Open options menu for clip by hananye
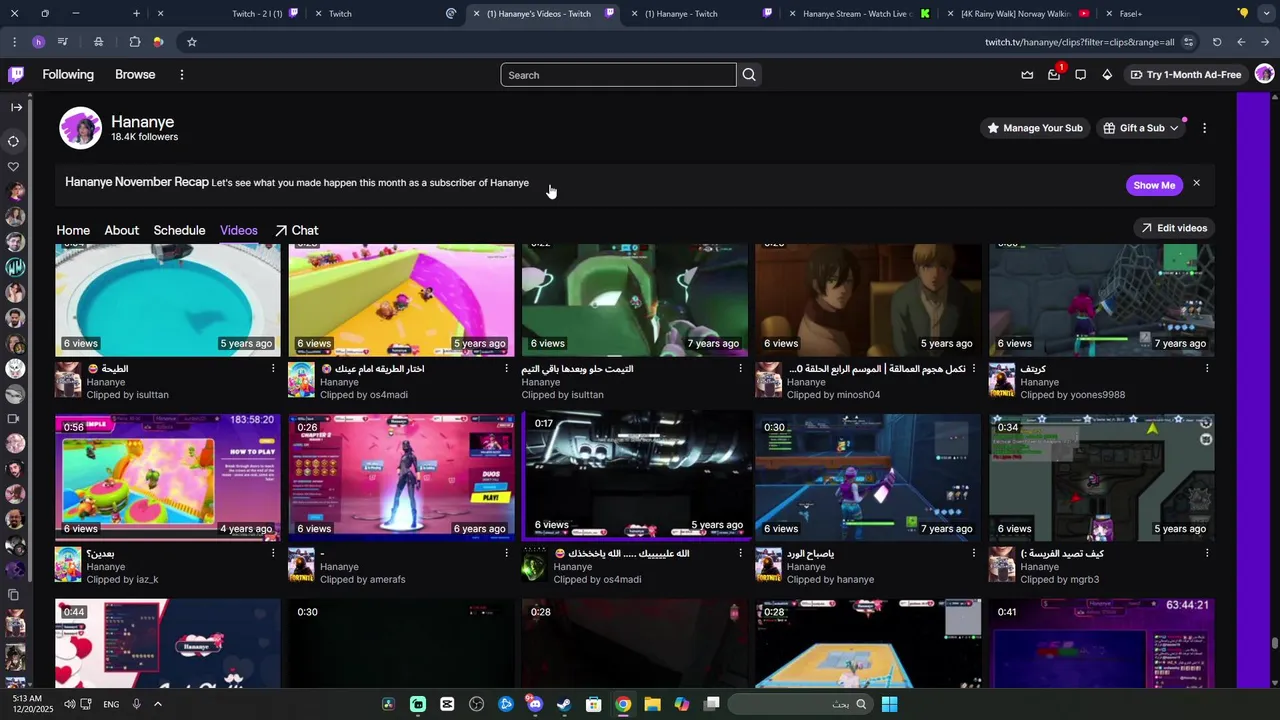 coord(974,553)
